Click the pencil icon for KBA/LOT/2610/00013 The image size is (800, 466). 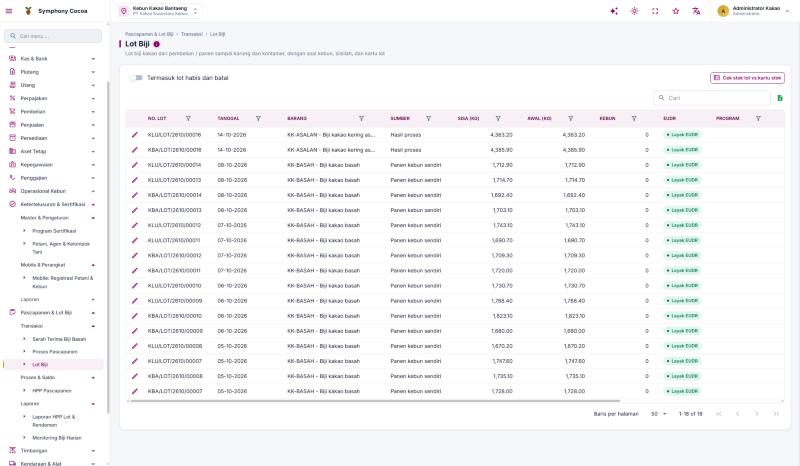click(x=135, y=210)
